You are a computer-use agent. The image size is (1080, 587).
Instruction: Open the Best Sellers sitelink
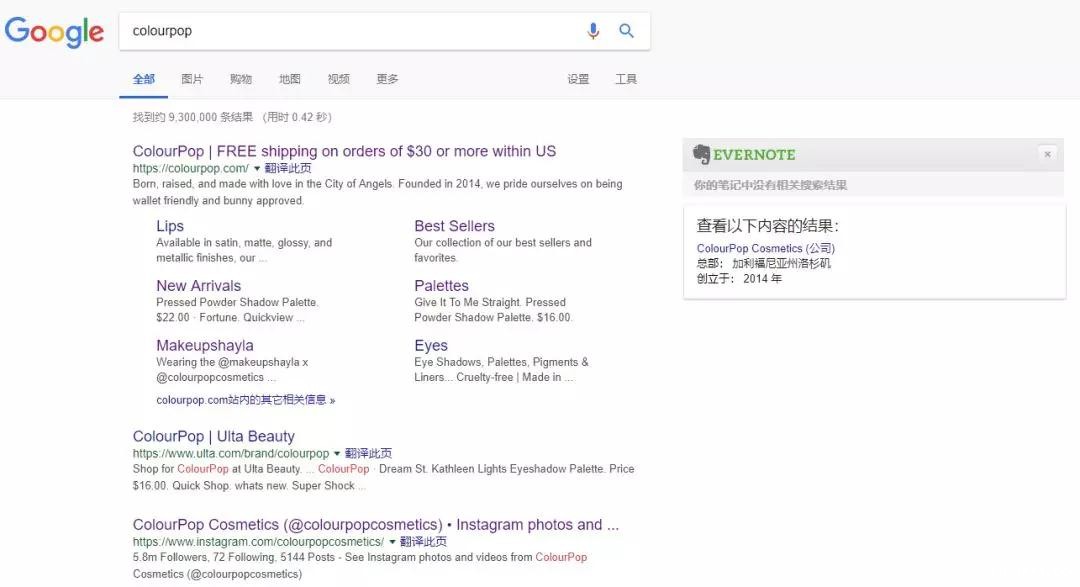point(454,226)
